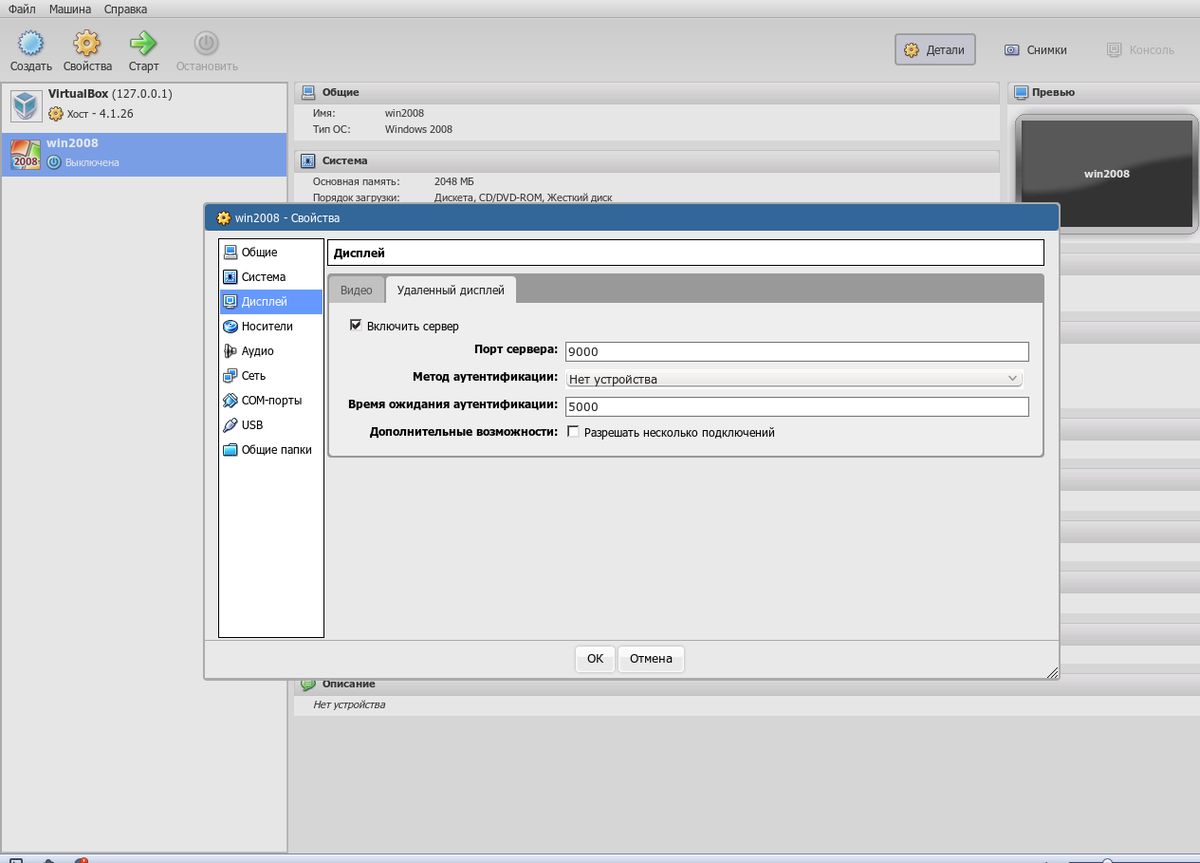This screenshot has width=1200, height=863.
Task: Select Аудио speaker icon in sidebar
Action: [231, 351]
